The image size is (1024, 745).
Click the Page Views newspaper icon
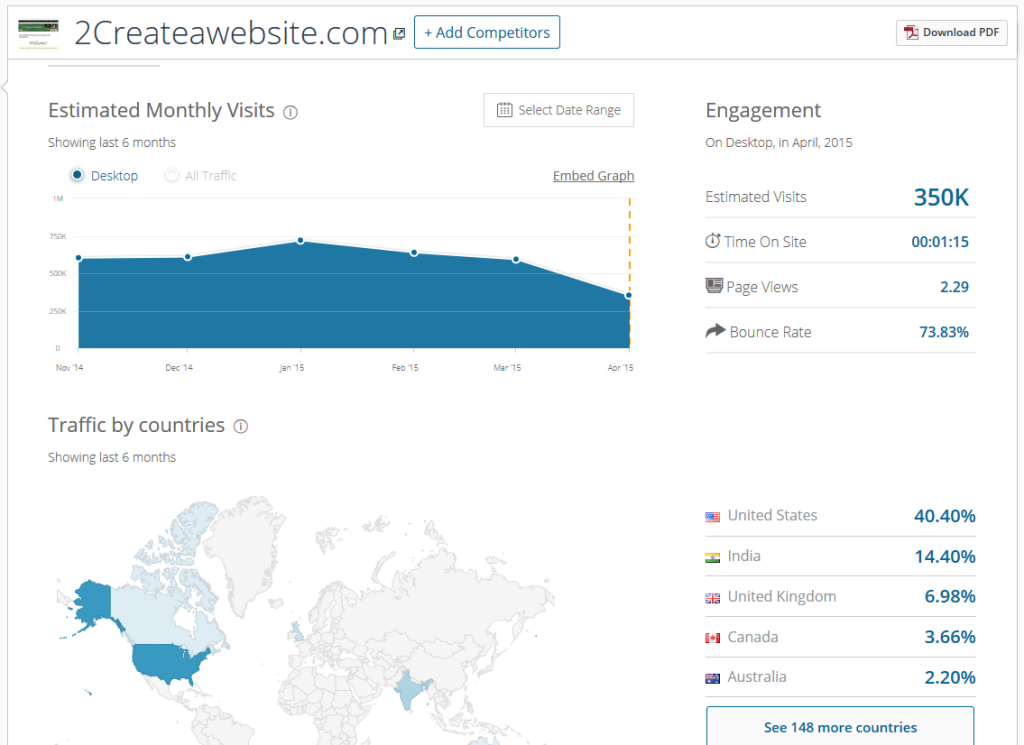click(x=714, y=285)
